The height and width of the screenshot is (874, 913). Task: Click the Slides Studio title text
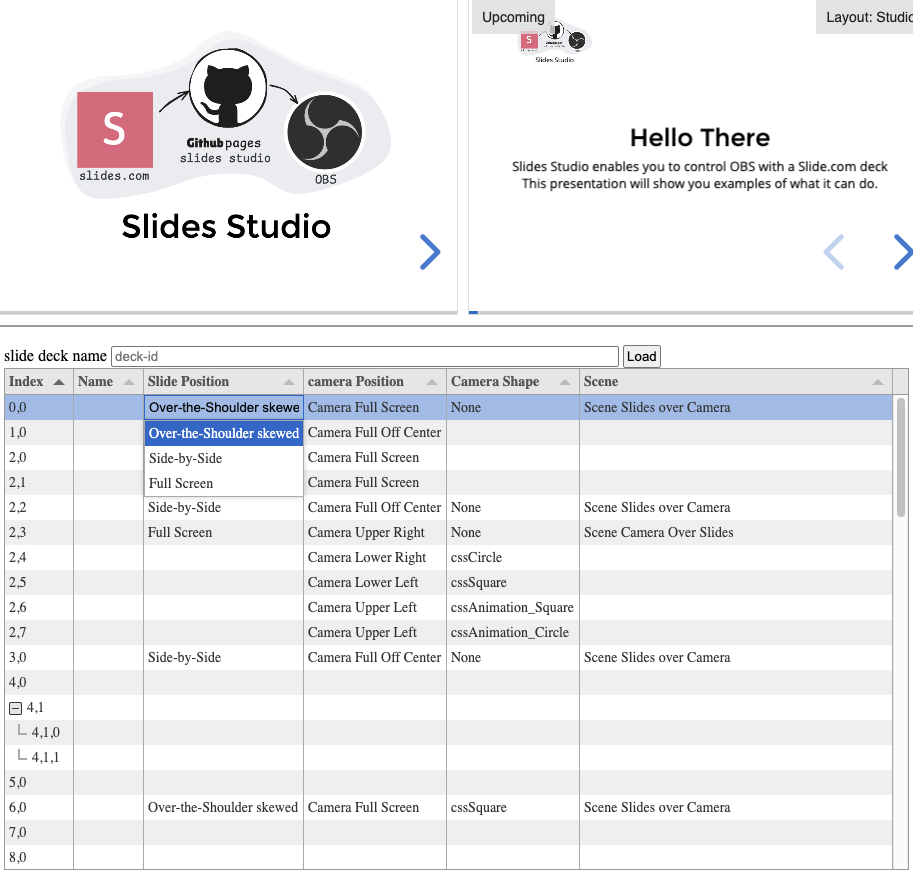click(226, 227)
